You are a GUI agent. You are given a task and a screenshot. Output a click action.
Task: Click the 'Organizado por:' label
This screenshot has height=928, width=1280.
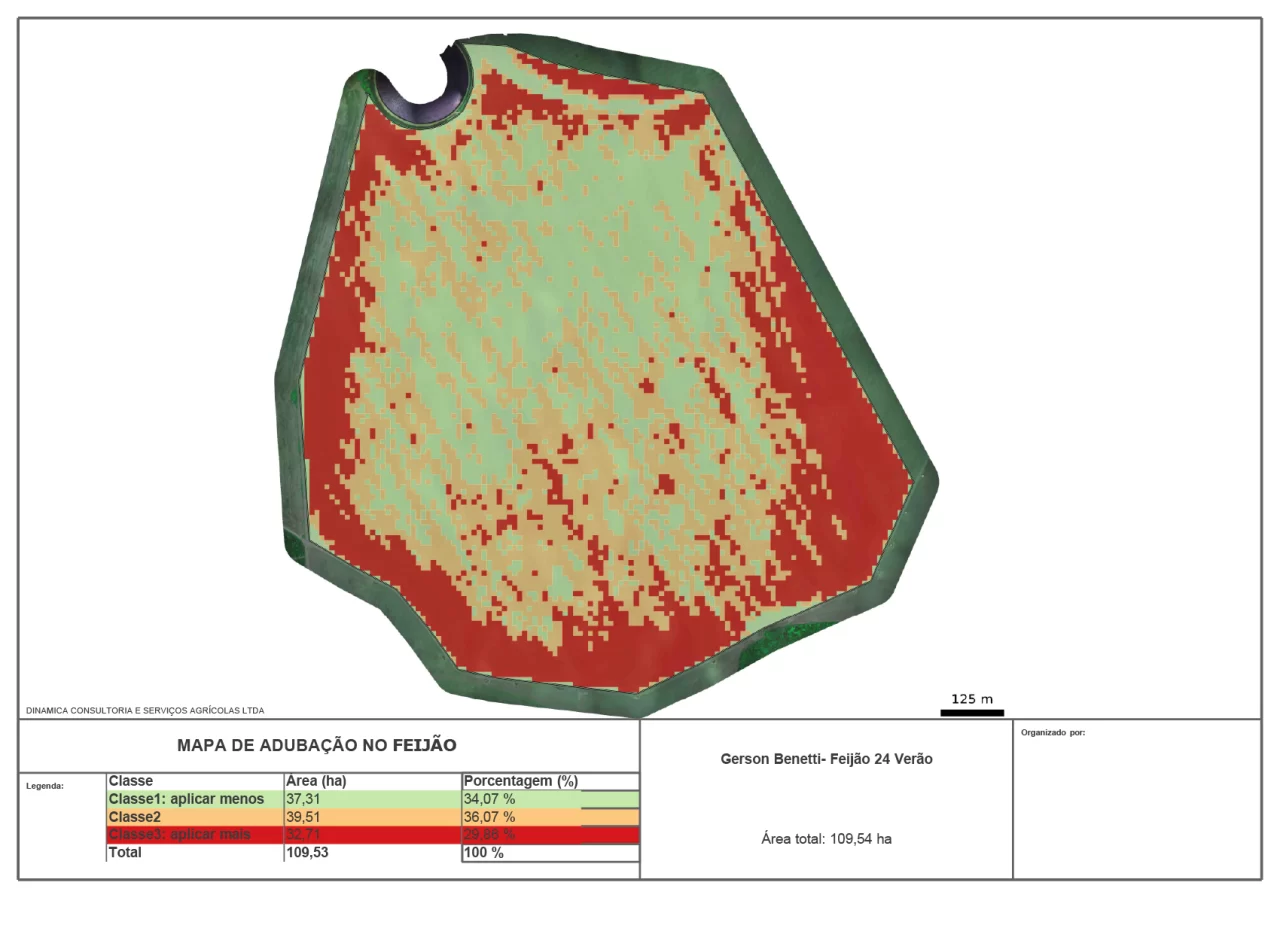(1053, 733)
